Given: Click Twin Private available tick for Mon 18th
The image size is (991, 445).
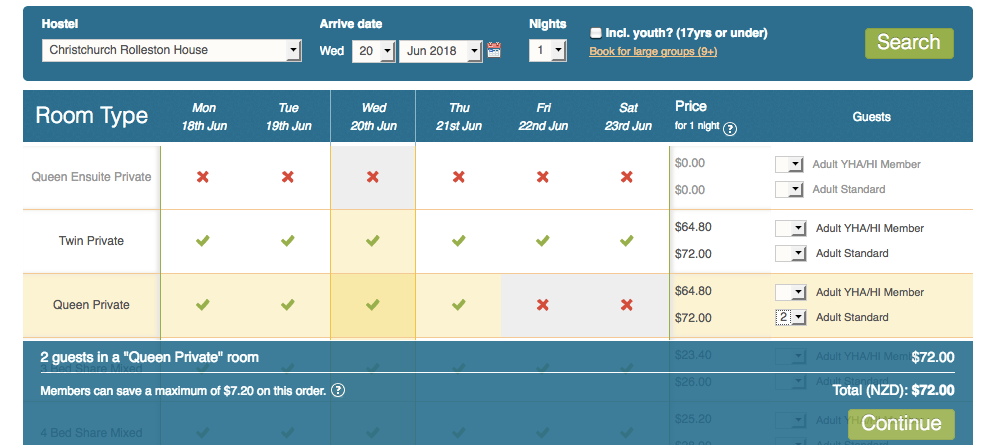Looking at the screenshot, I should (x=202, y=241).
